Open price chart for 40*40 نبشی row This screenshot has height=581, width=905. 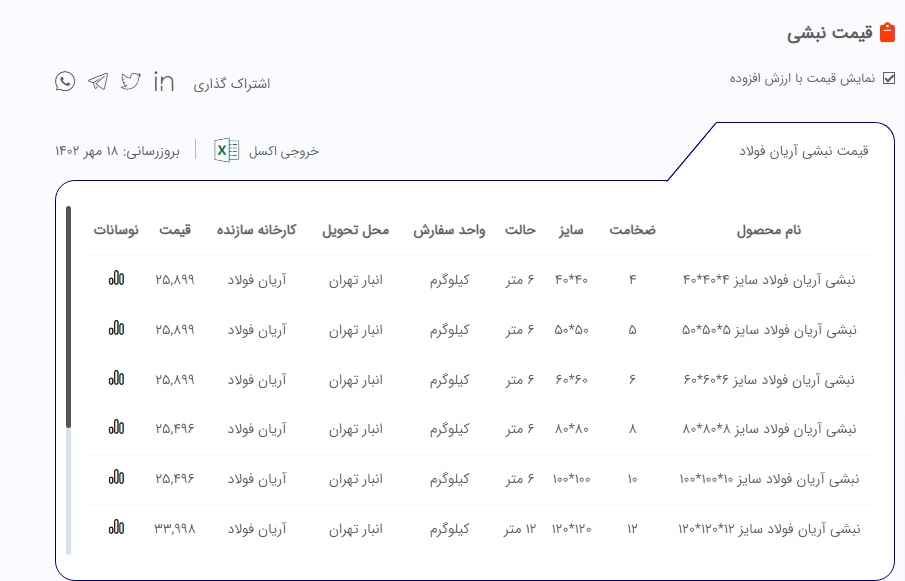point(117,279)
